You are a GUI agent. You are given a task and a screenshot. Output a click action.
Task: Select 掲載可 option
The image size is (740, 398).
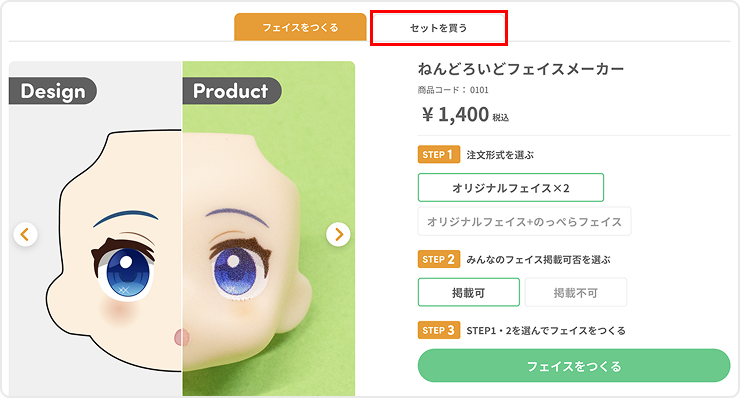click(x=469, y=293)
